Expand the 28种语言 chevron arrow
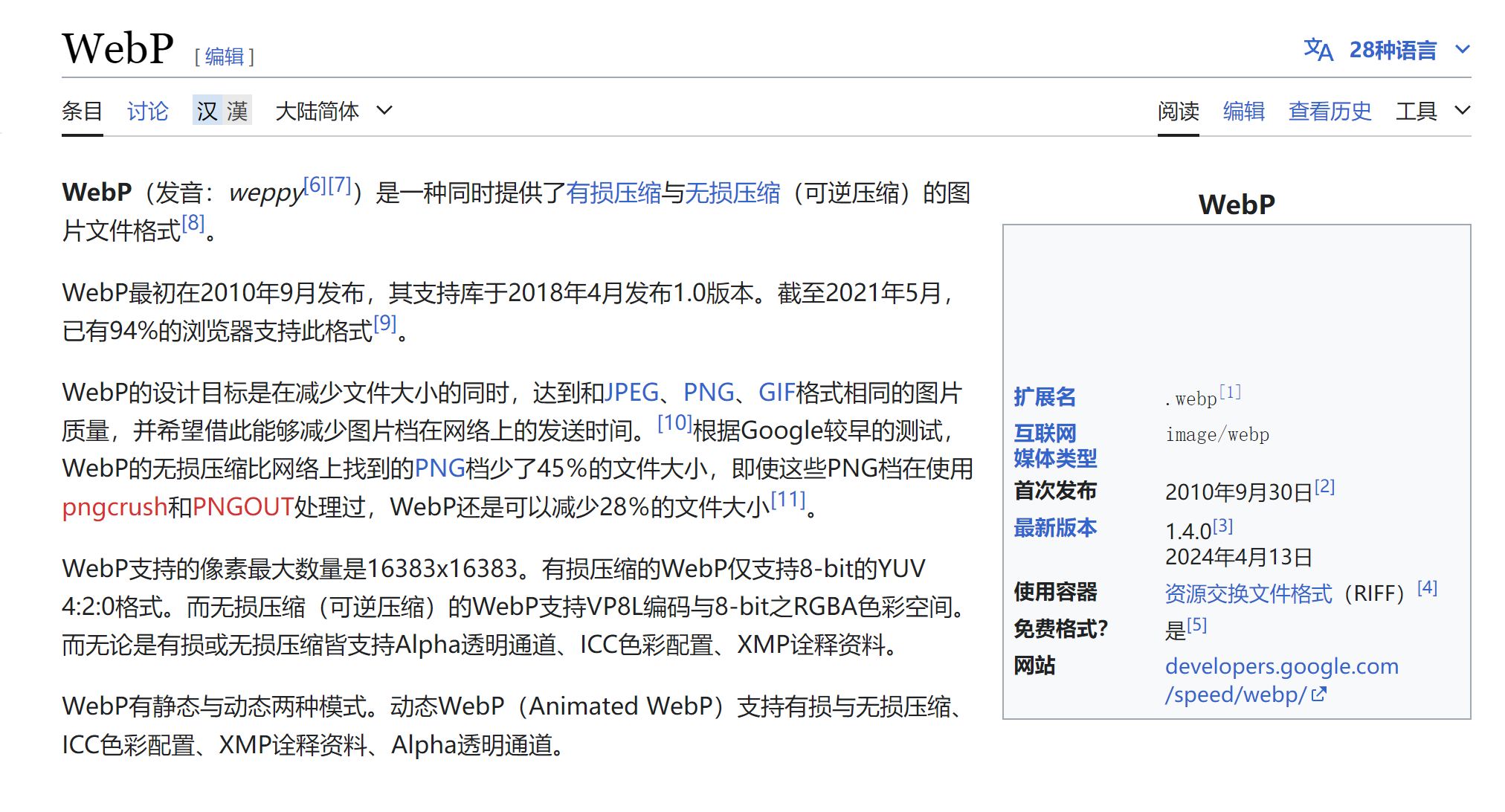 point(1462,50)
